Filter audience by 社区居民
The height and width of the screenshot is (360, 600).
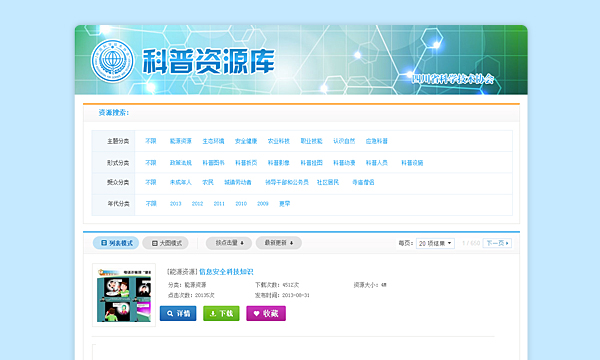point(328,182)
